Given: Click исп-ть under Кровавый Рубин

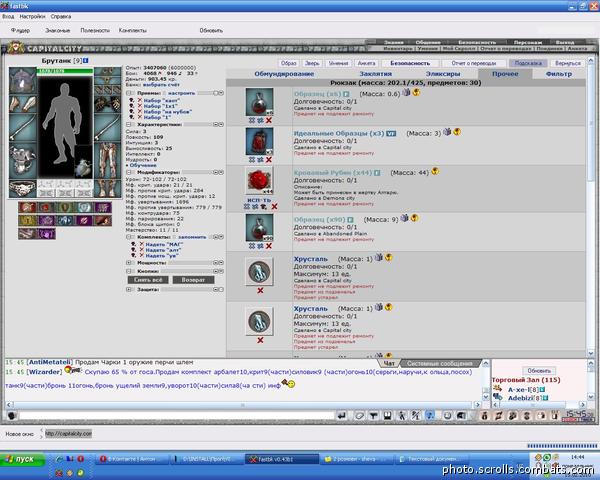Looking at the screenshot, I should click(259, 200).
